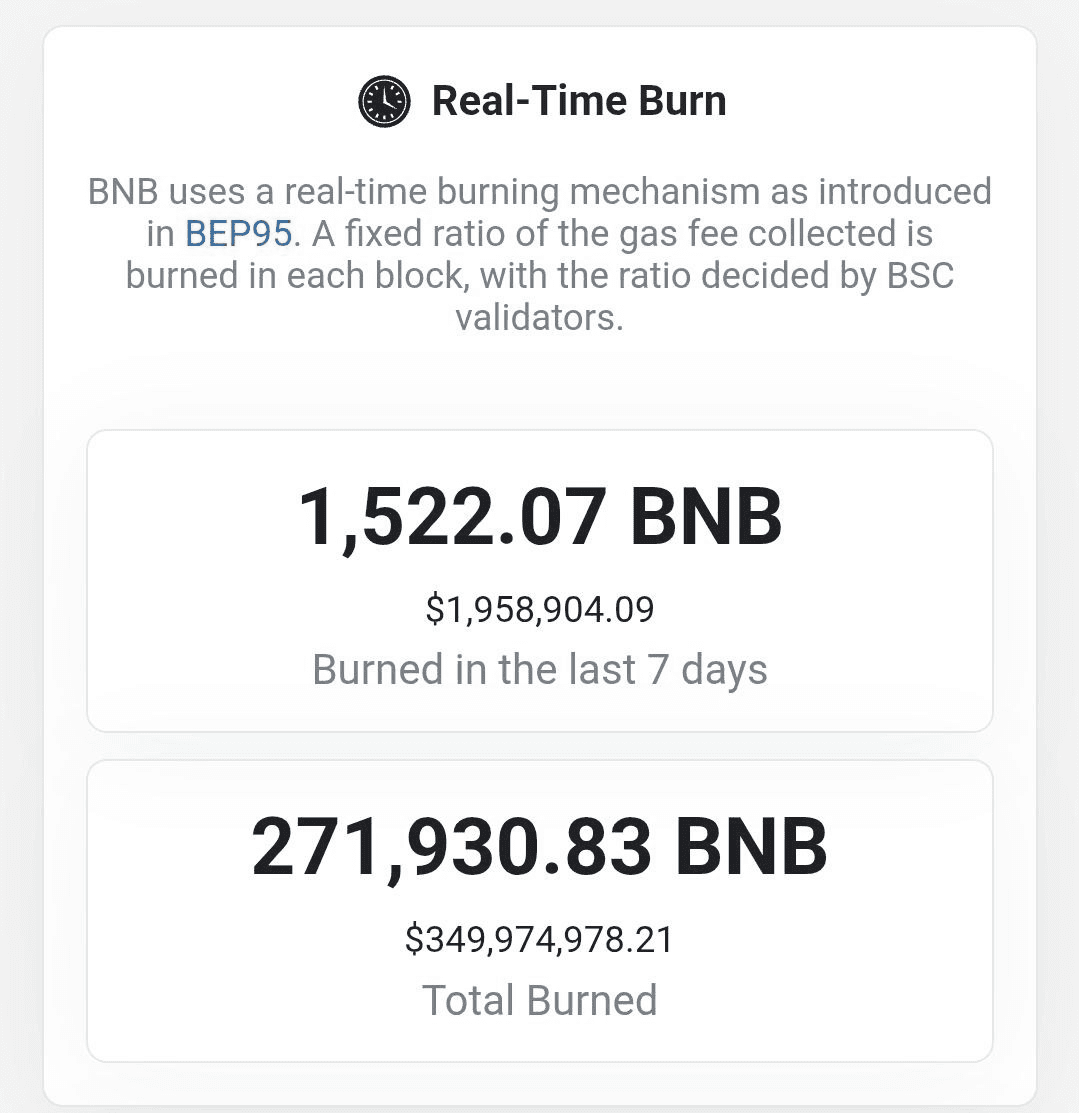This screenshot has height=1113, width=1079.
Task: Click the "BSC" text in the description
Action: click(x=920, y=275)
